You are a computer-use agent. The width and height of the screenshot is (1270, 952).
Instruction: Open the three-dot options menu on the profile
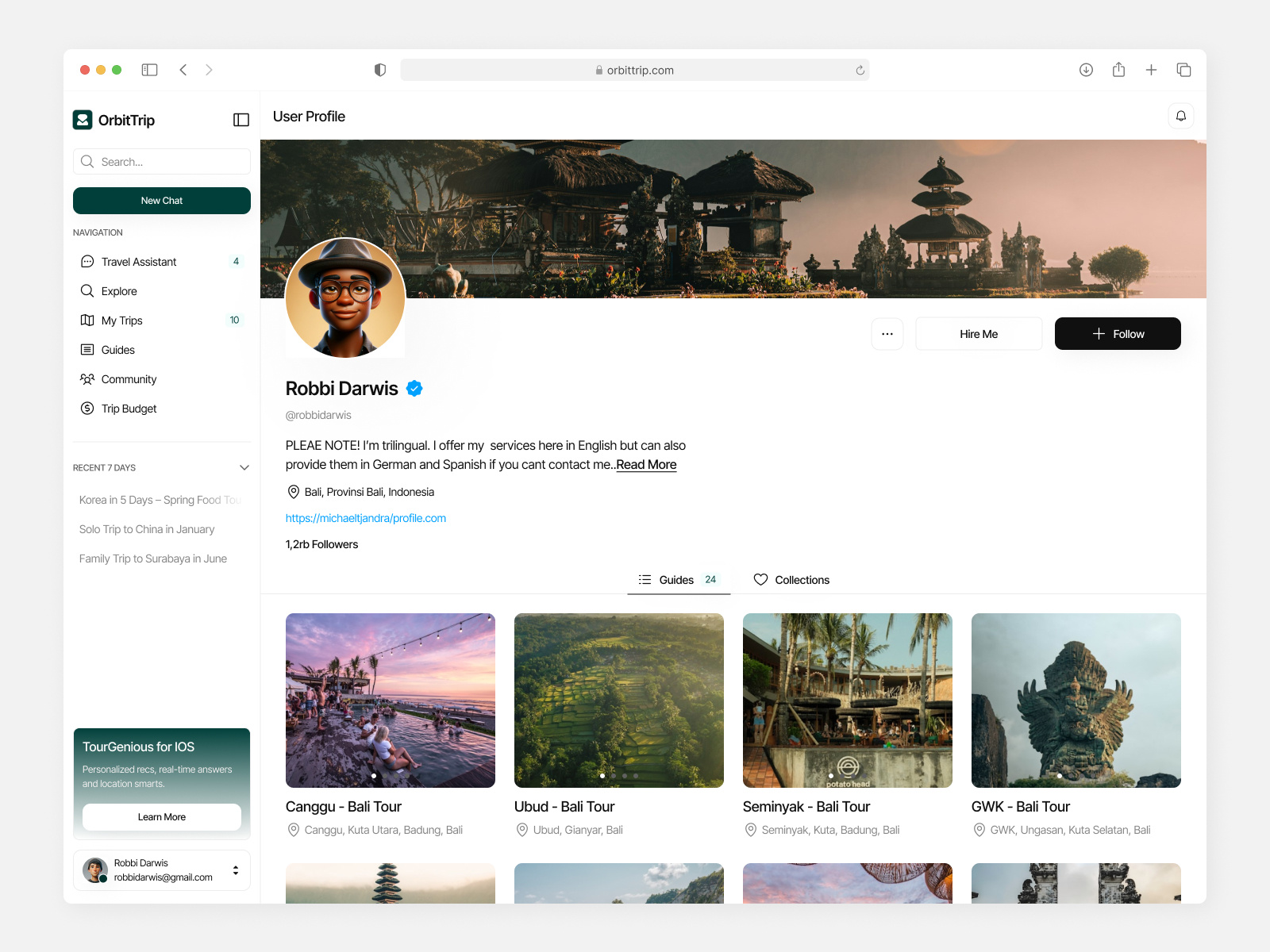tap(887, 334)
